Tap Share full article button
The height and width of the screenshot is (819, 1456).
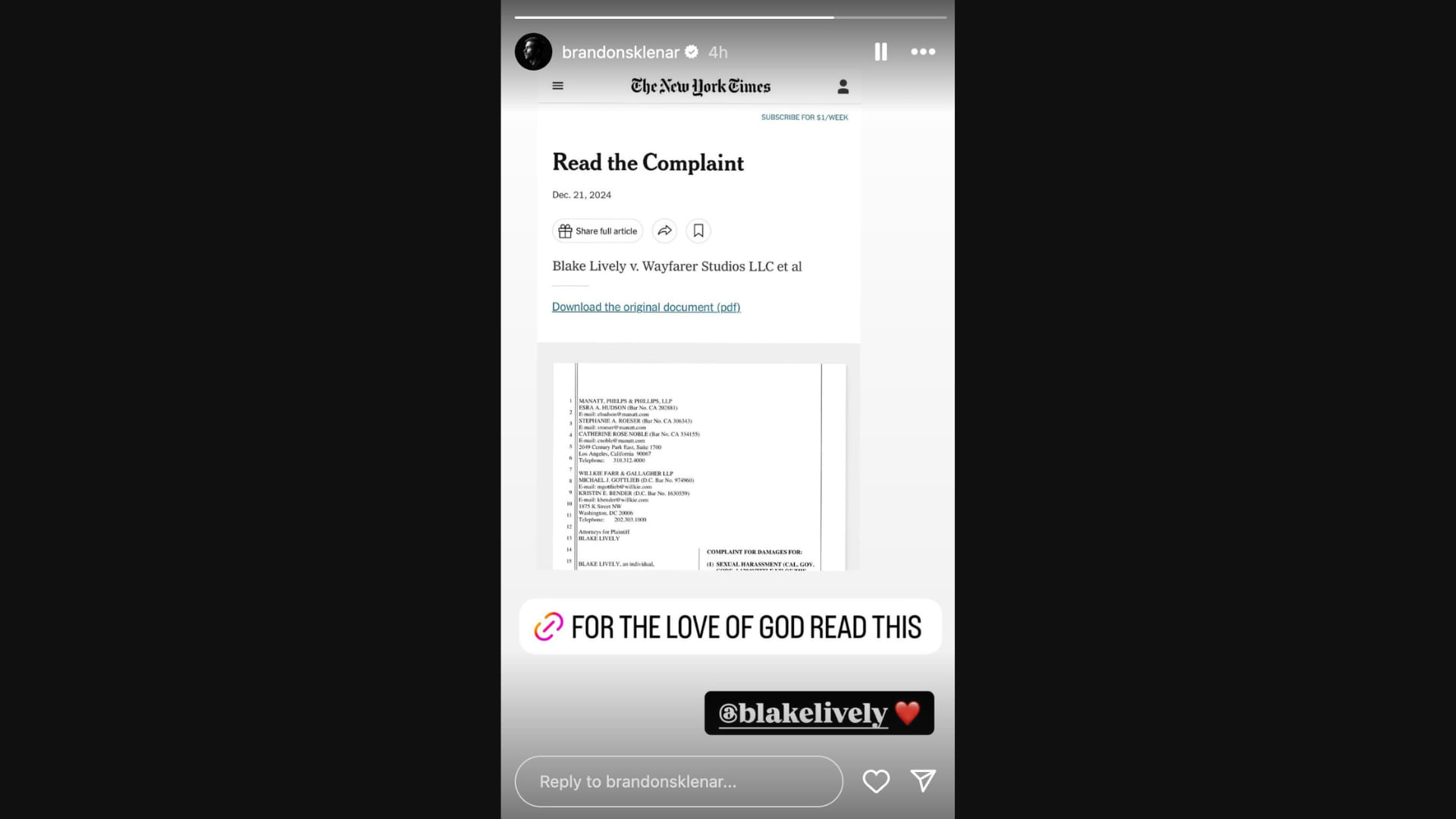598,230
